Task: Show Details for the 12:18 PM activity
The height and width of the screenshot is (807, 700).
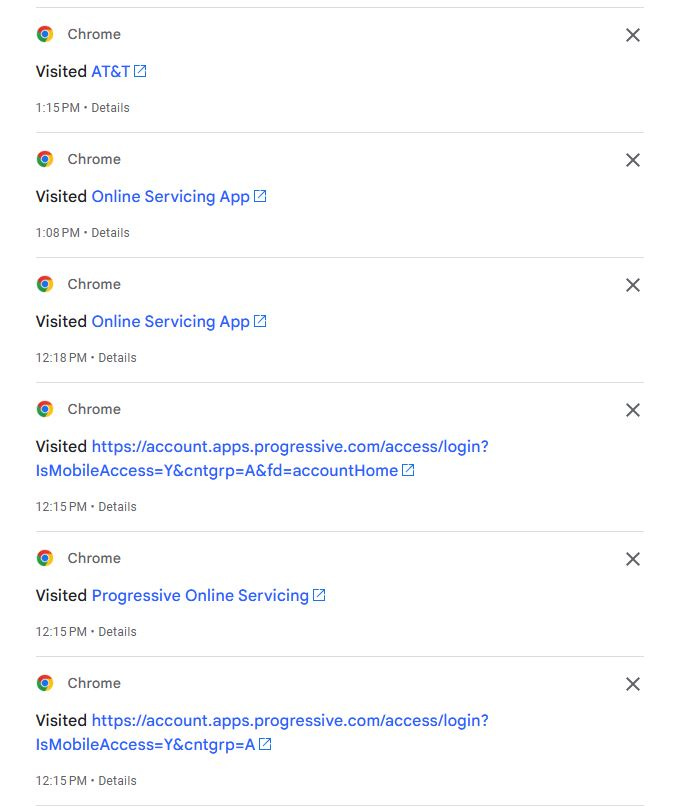Action: tap(117, 358)
